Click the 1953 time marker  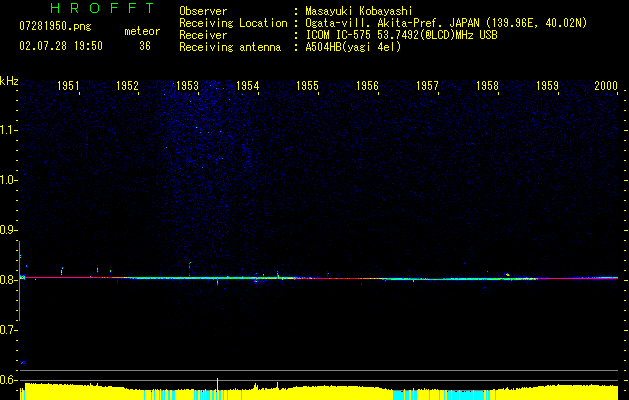tap(187, 86)
